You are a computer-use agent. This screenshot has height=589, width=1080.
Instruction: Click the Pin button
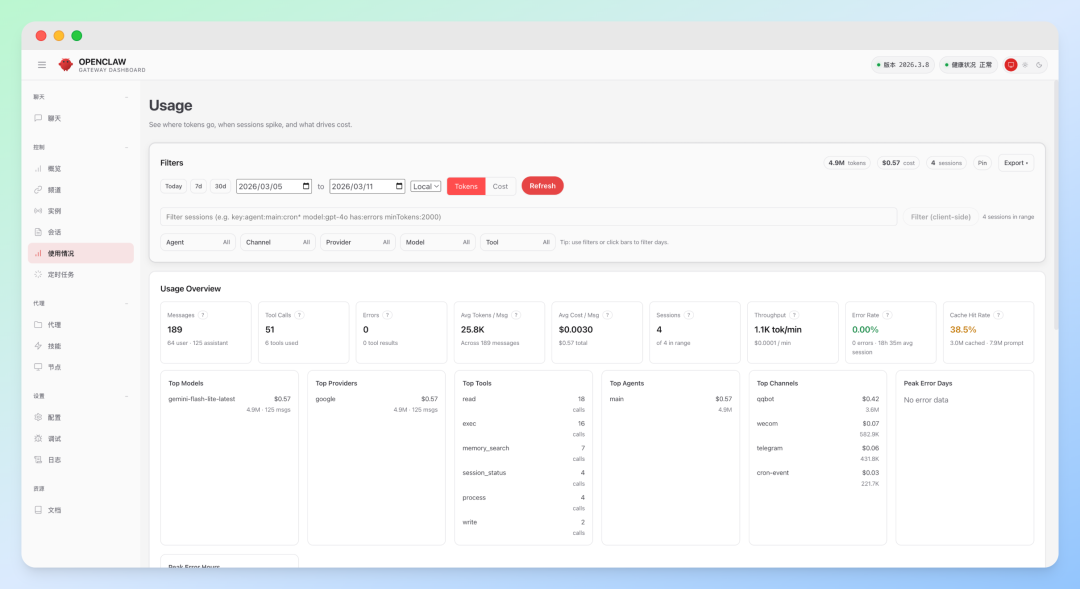pyautogui.click(x=982, y=163)
